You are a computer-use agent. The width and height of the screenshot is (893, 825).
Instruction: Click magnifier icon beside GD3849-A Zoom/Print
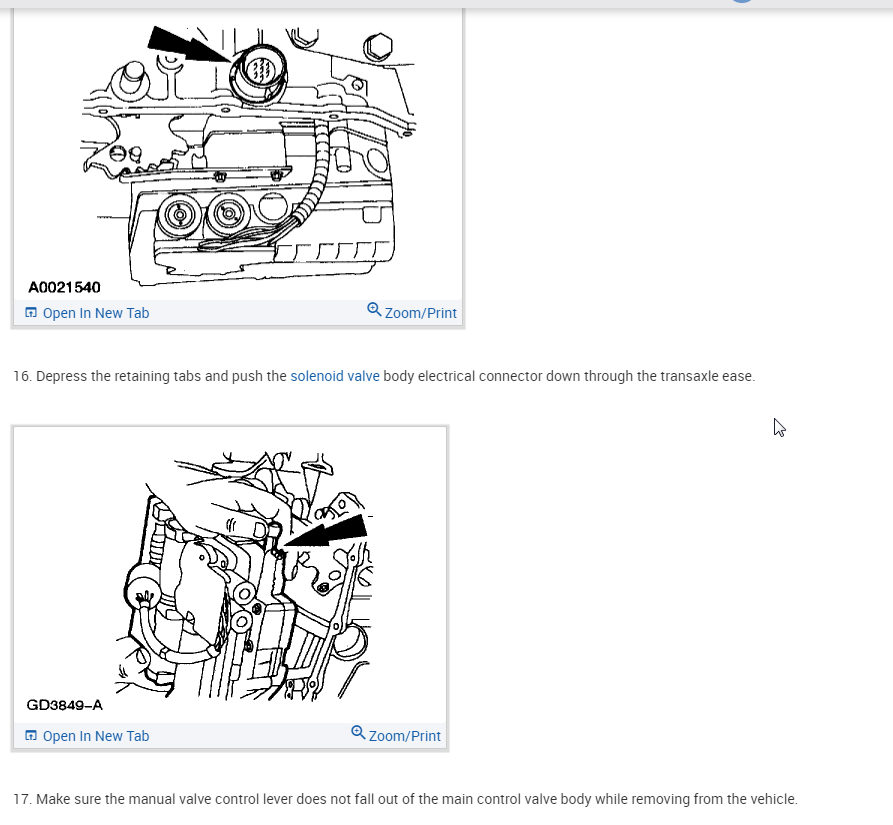click(x=358, y=732)
